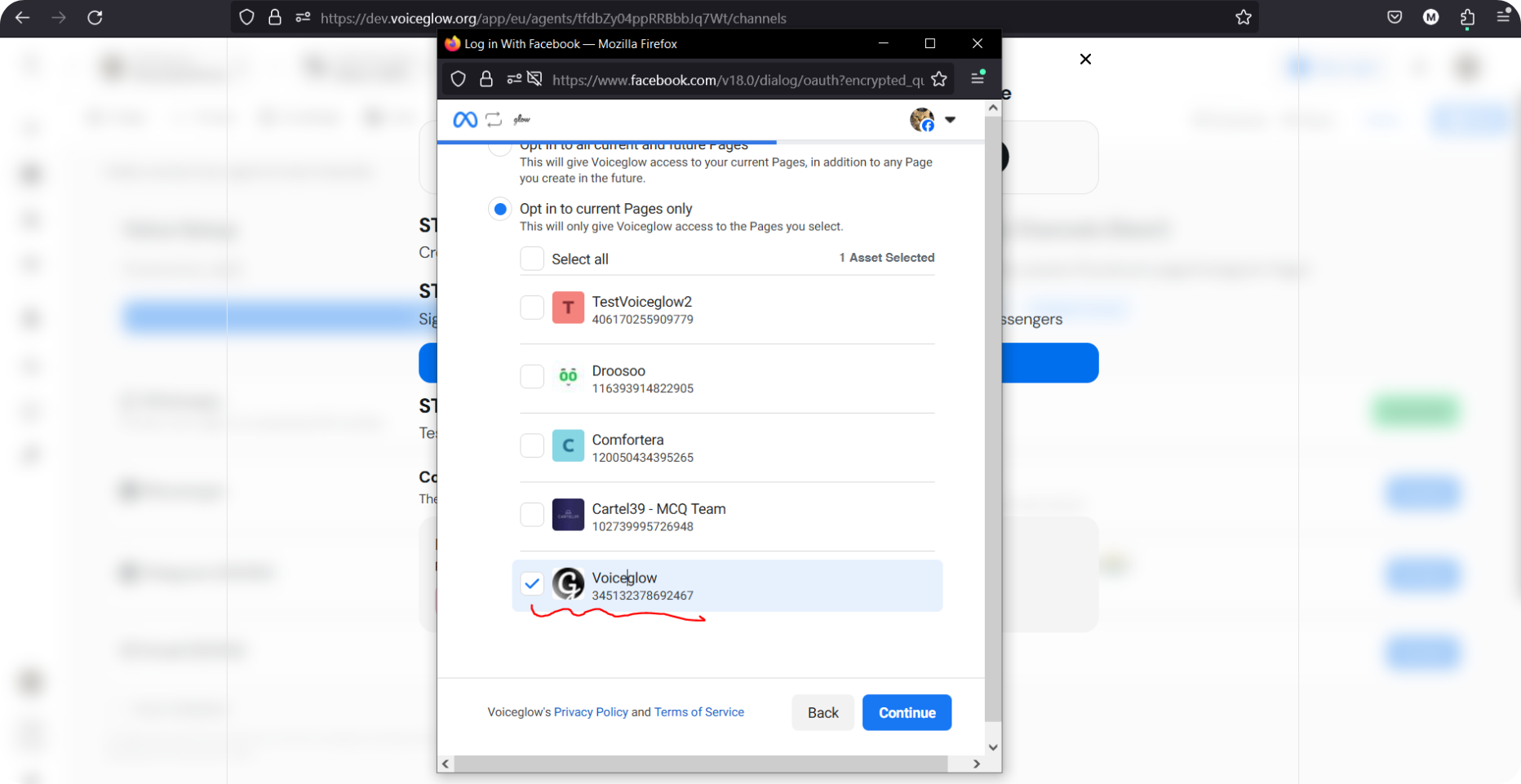Open the Extensions puzzle icon in main window
The height and width of the screenshot is (784, 1521).
[x=1467, y=17]
